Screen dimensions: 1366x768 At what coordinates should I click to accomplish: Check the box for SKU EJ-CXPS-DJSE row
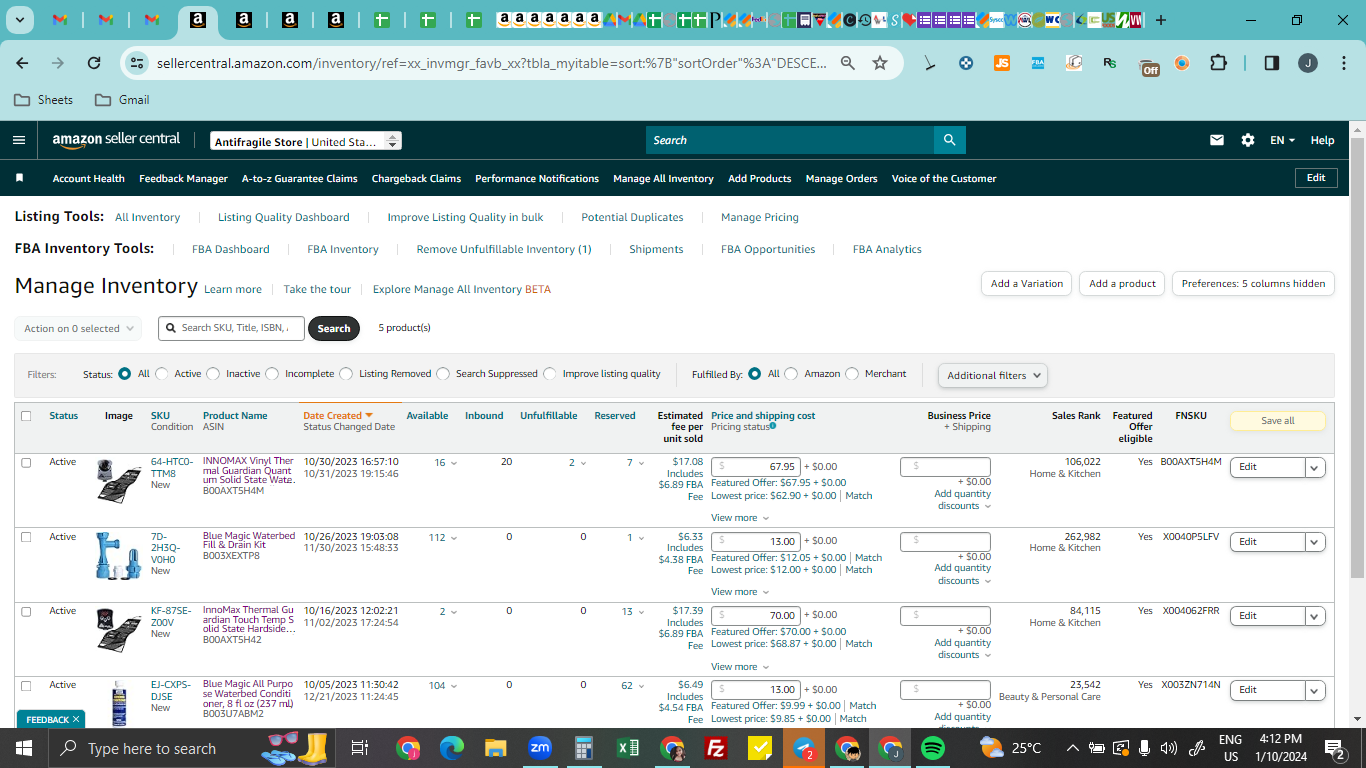[26, 685]
